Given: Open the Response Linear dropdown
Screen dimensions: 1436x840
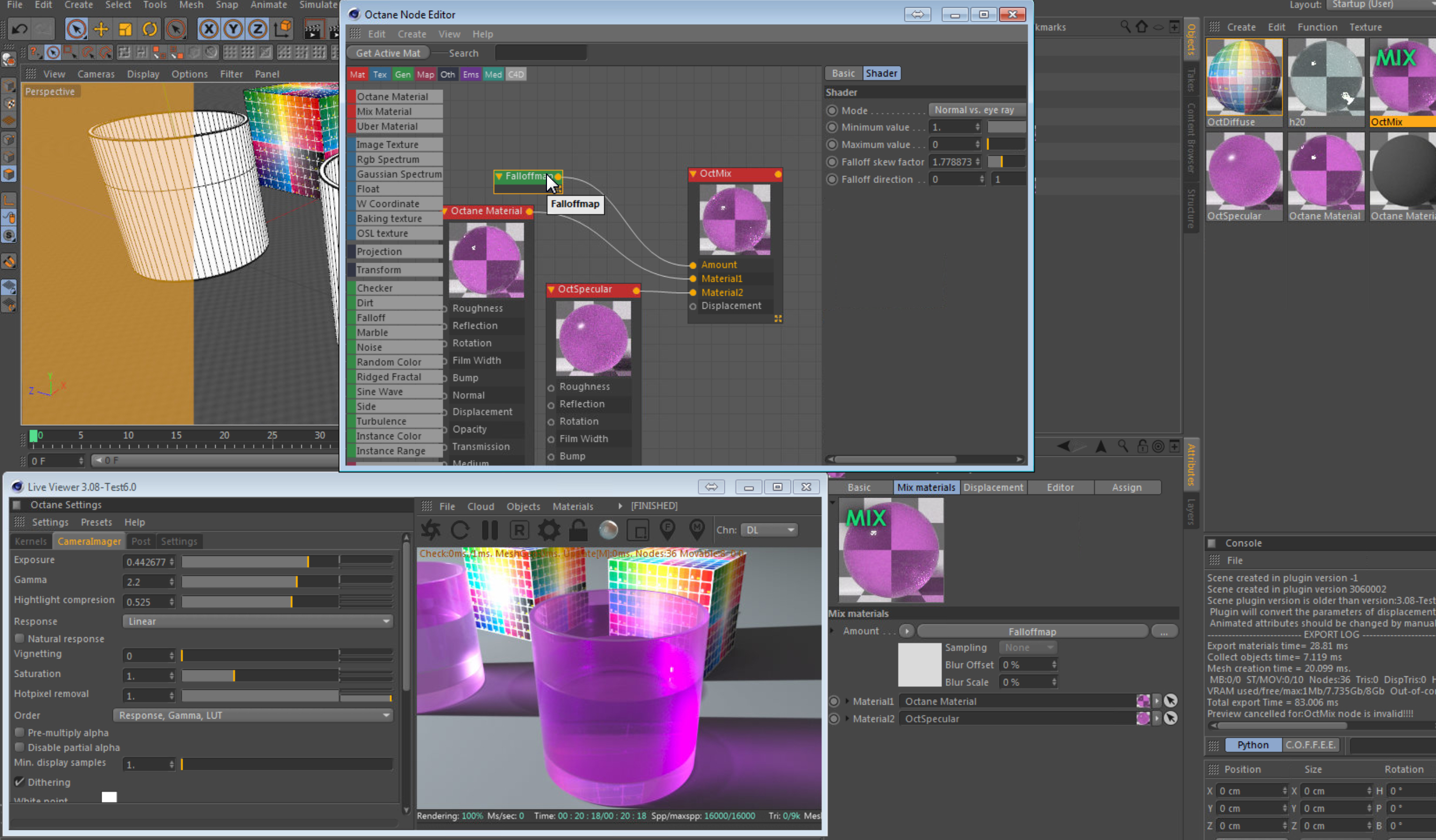Looking at the screenshot, I should pos(257,621).
